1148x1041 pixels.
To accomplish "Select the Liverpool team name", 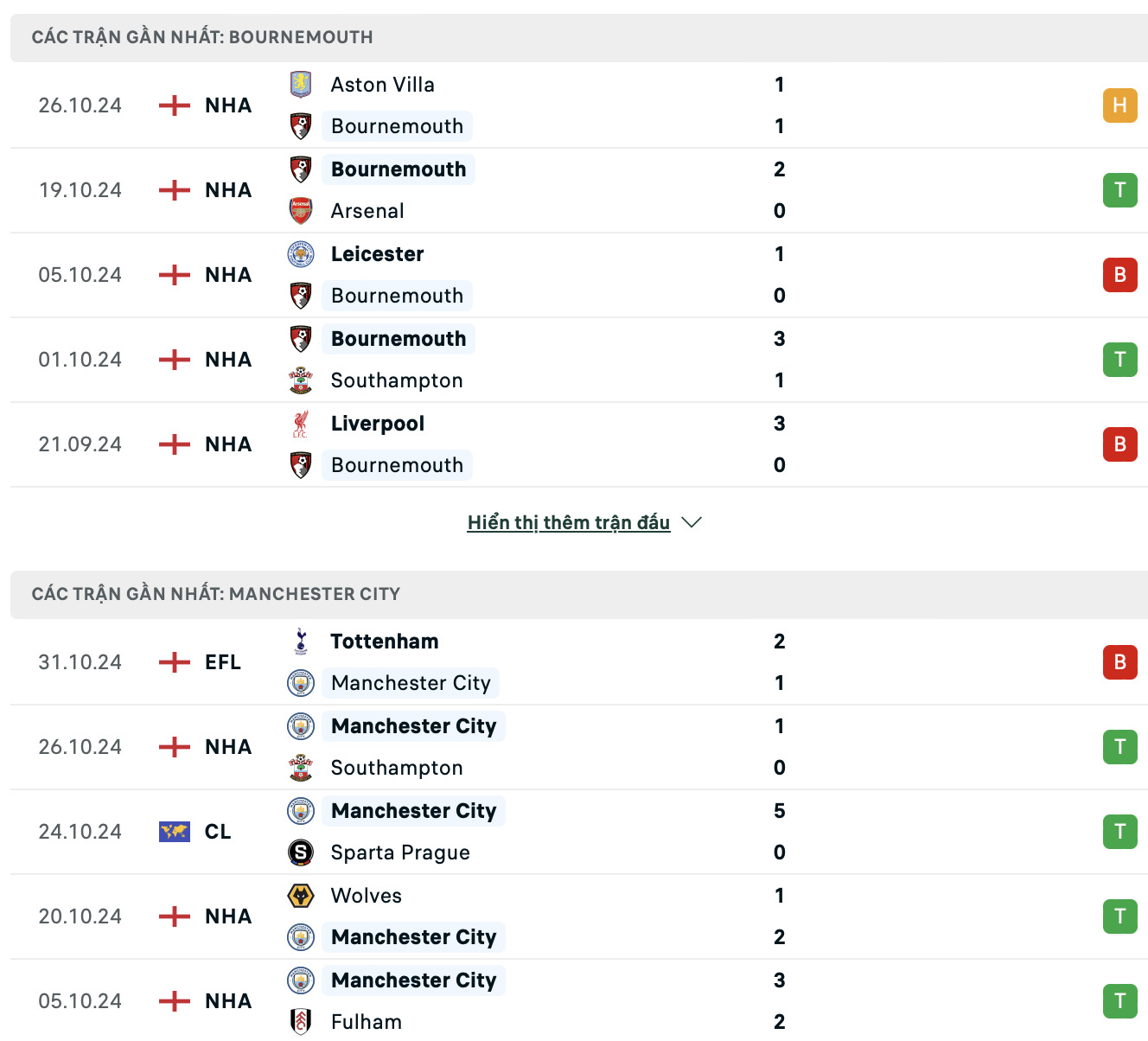I will 378,424.
